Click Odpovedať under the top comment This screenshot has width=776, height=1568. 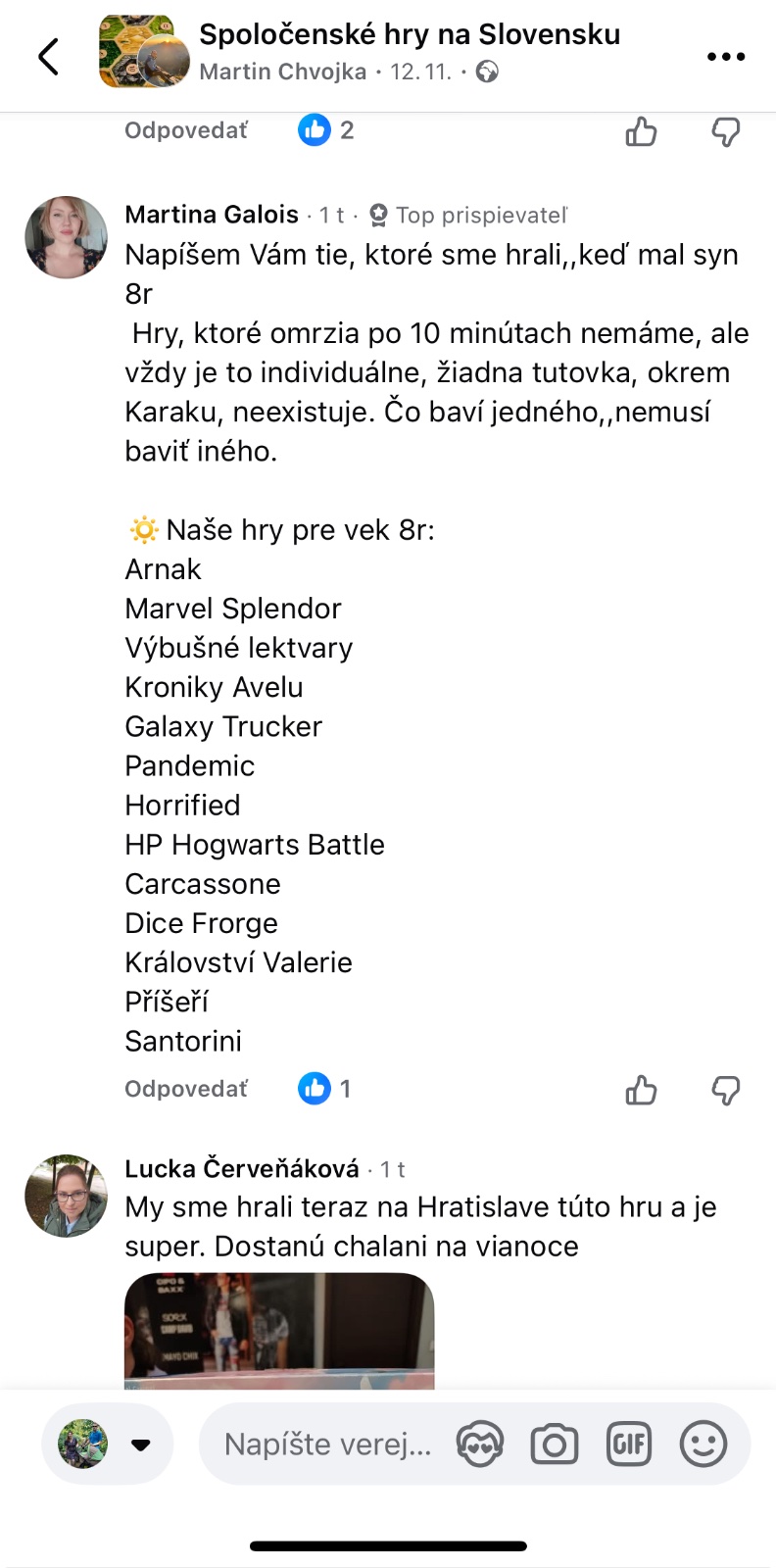tap(186, 130)
